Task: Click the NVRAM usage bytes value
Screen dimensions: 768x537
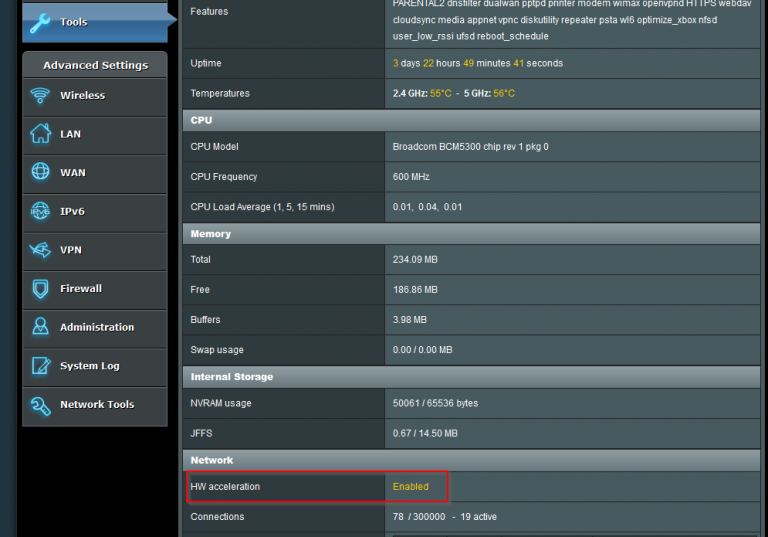Action: (435, 404)
